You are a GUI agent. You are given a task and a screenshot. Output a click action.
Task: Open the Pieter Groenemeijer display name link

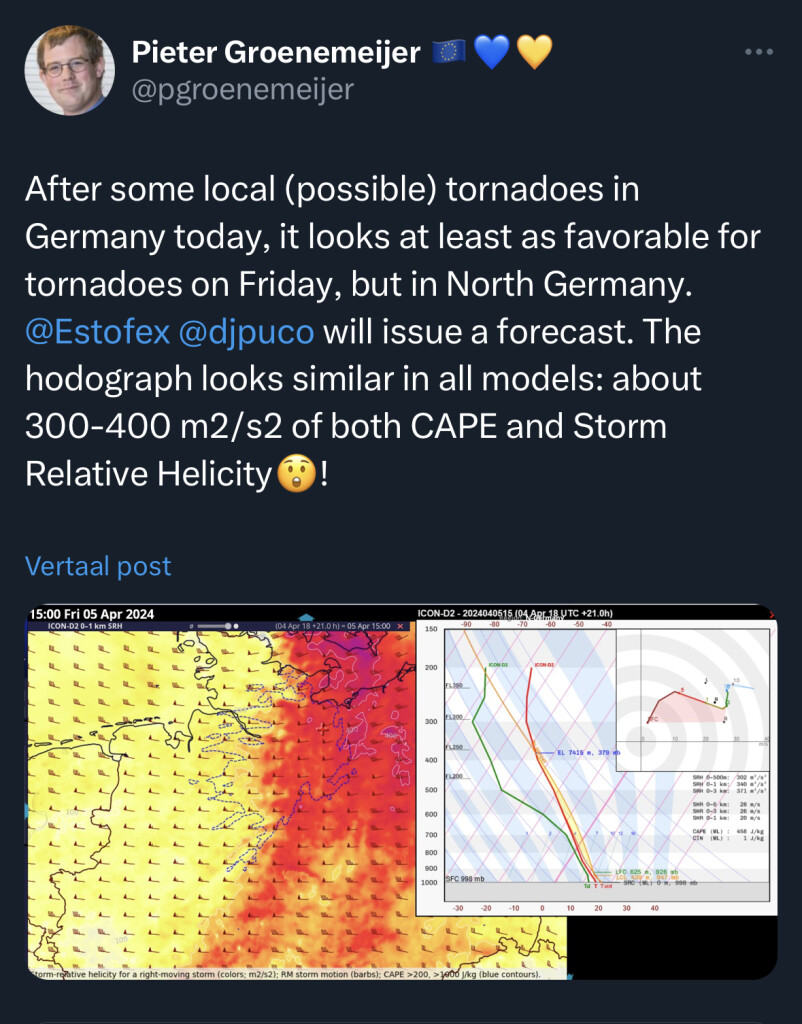(276, 52)
